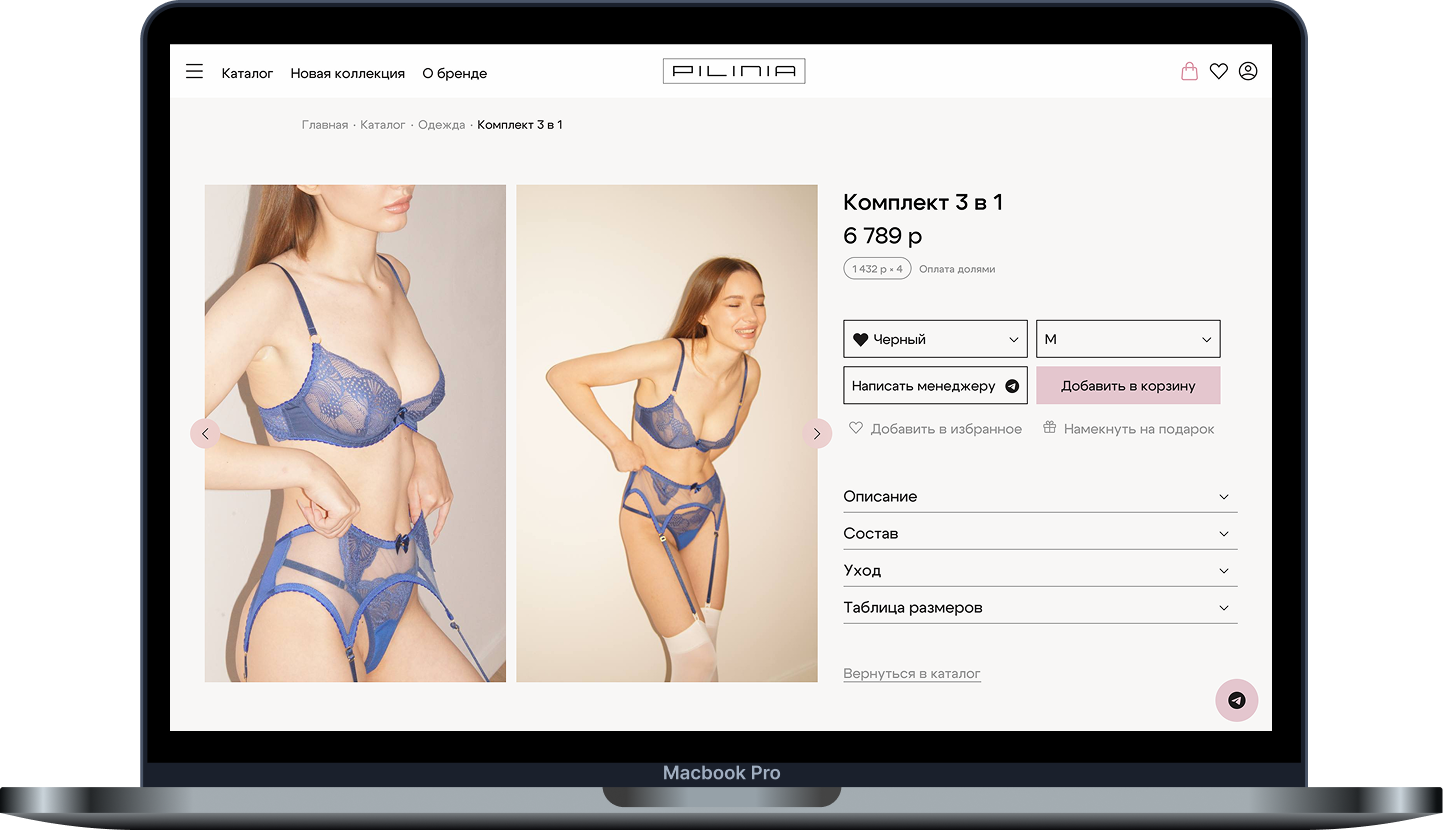The width and height of the screenshot is (1443, 831).
Task: Open the hamburger menu icon
Action: coord(194,71)
